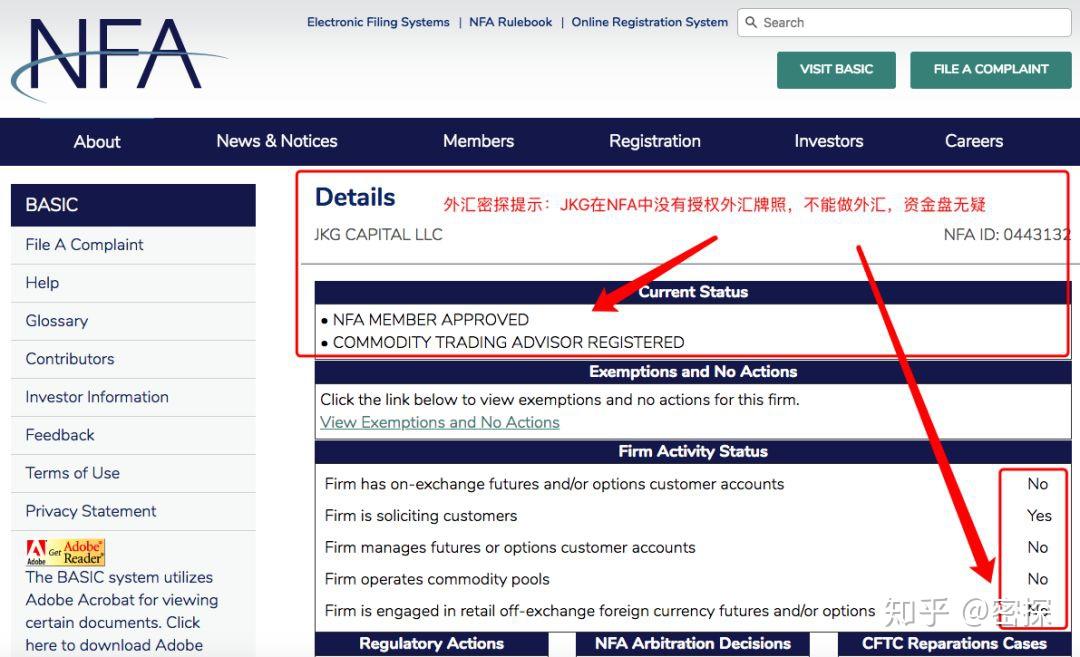The height and width of the screenshot is (657, 1080).
Task: Click 'Firm has on-exchange futures' row text
Action: [x=554, y=484]
